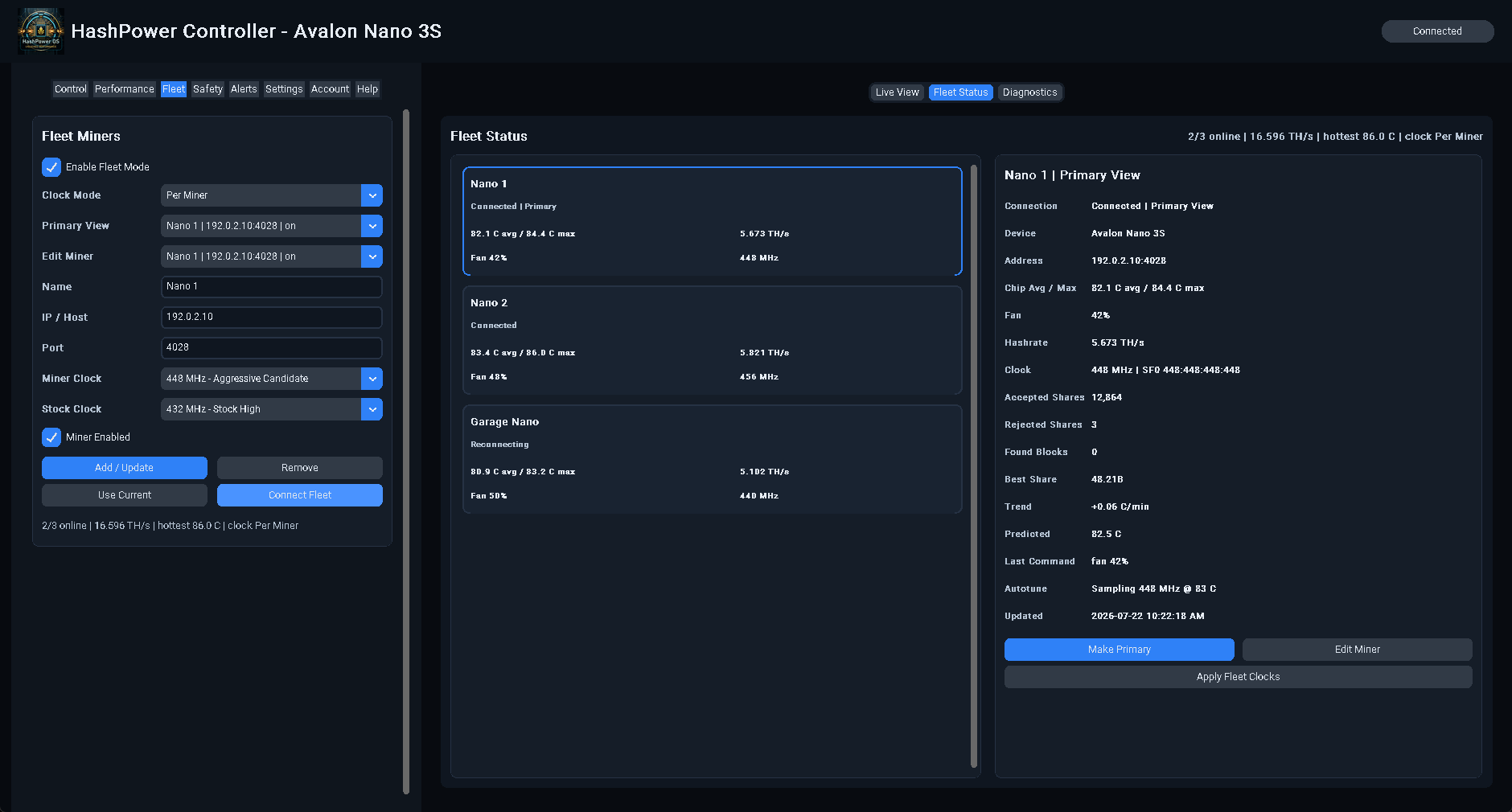Click the Add / Update button
The height and width of the screenshot is (812, 1512).
click(125, 468)
